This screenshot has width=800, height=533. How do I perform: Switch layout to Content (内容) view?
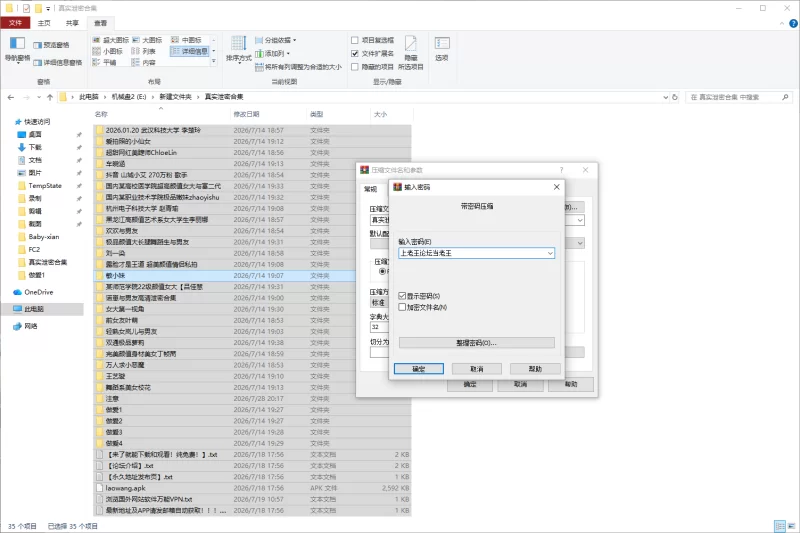point(144,62)
